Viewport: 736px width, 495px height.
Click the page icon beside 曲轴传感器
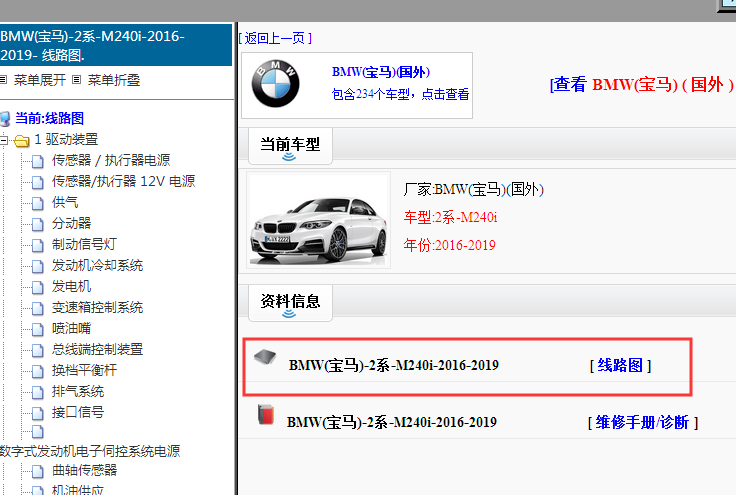click(x=38, y=471)
